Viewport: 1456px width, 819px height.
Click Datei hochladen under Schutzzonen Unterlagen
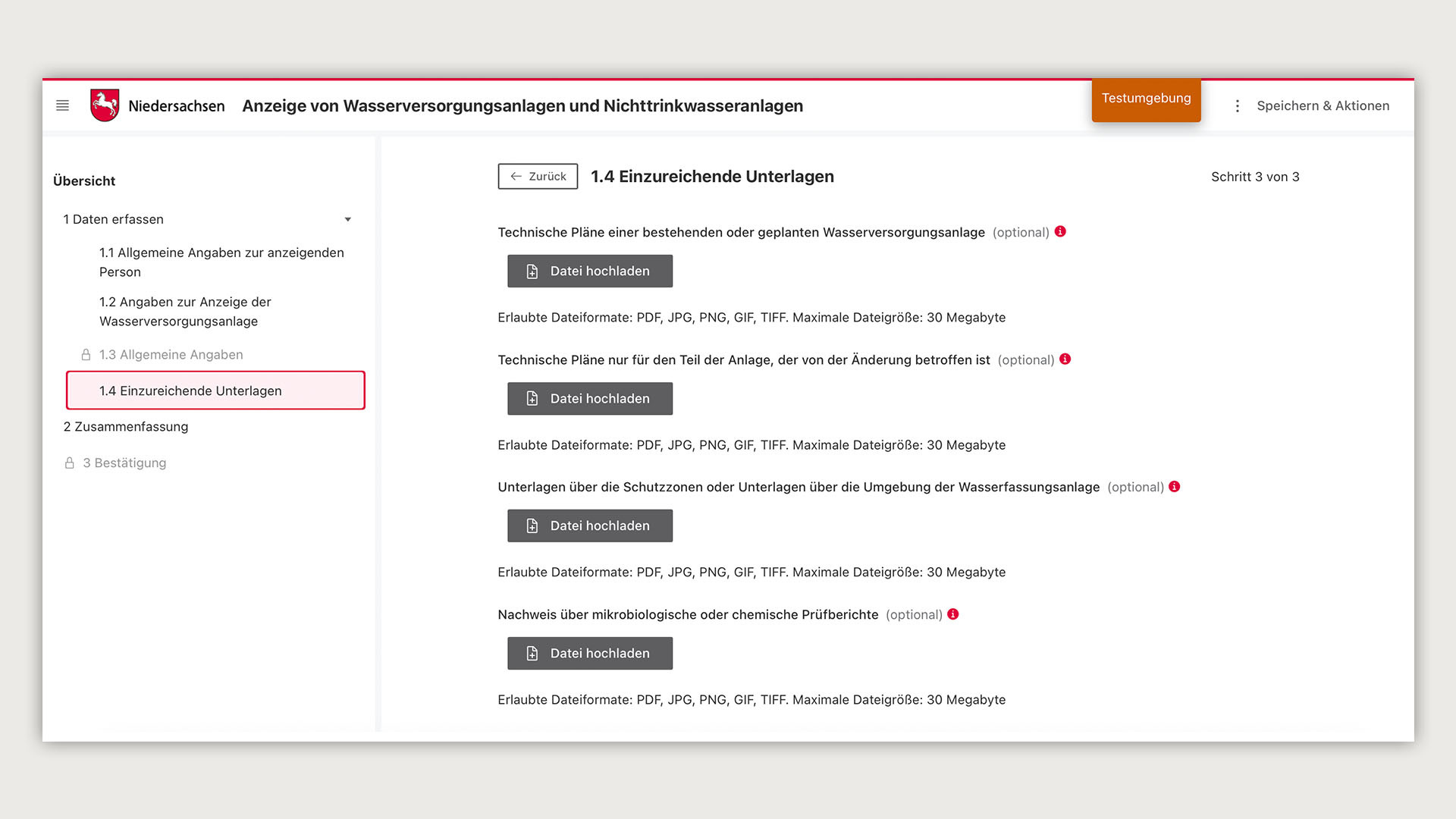click(589, 526)
